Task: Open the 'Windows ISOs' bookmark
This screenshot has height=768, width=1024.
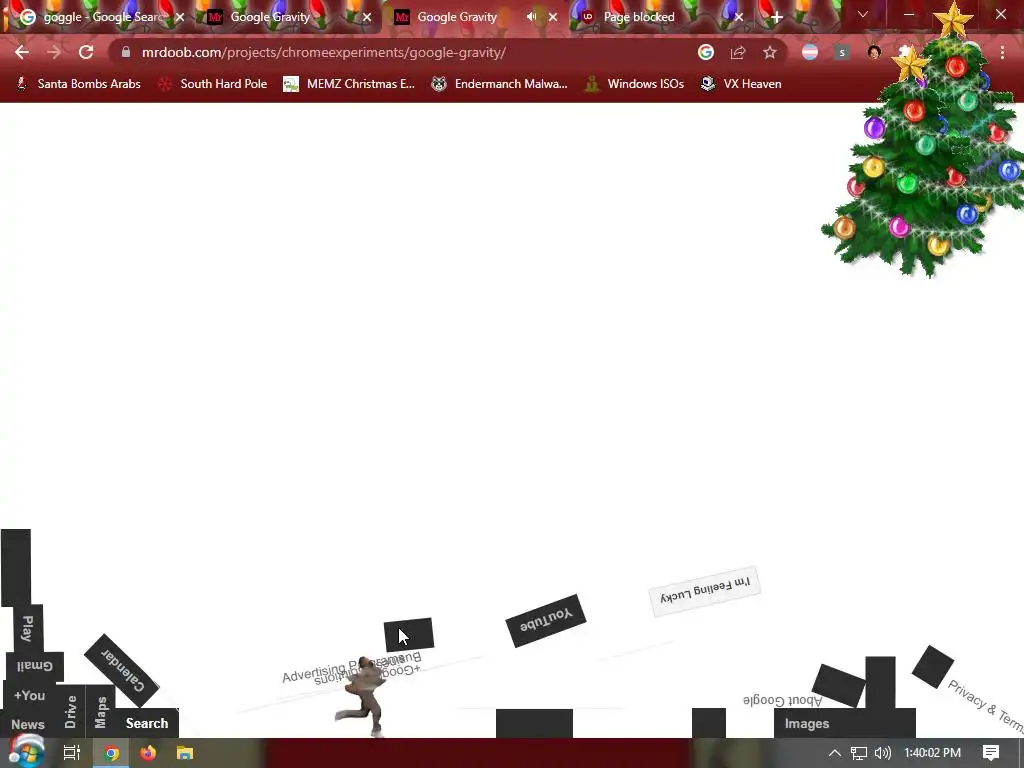Action: 634,84
